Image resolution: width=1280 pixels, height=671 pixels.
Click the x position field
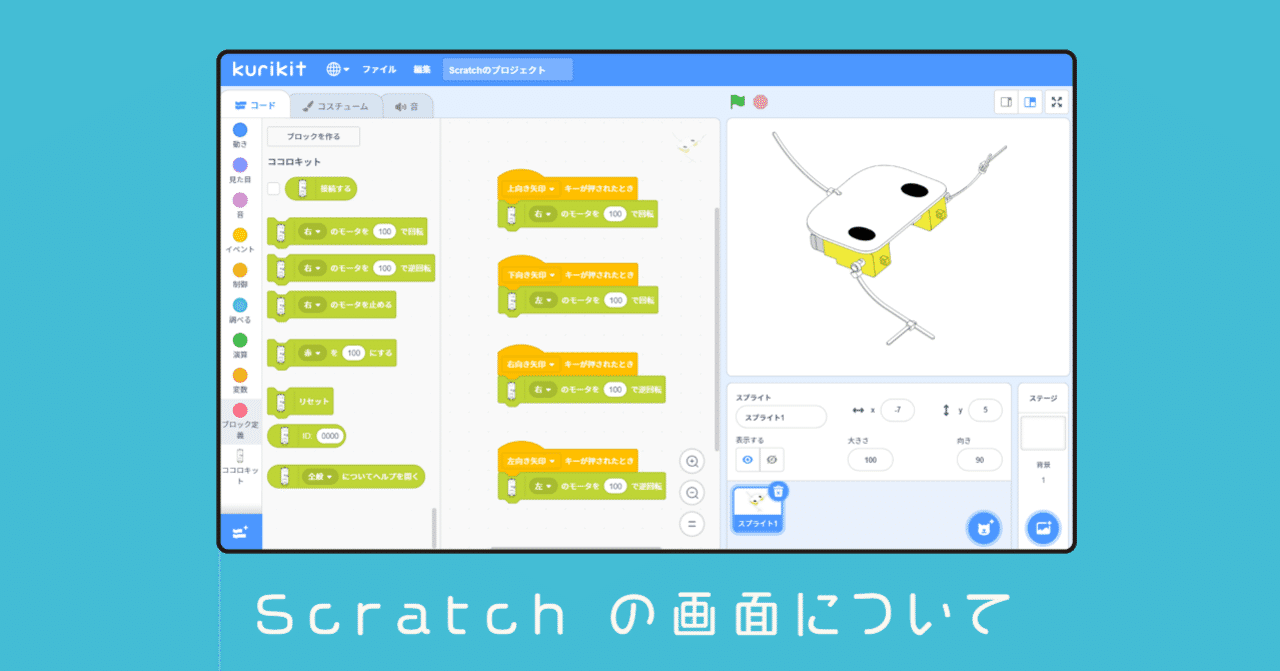(x=897, y=410)
